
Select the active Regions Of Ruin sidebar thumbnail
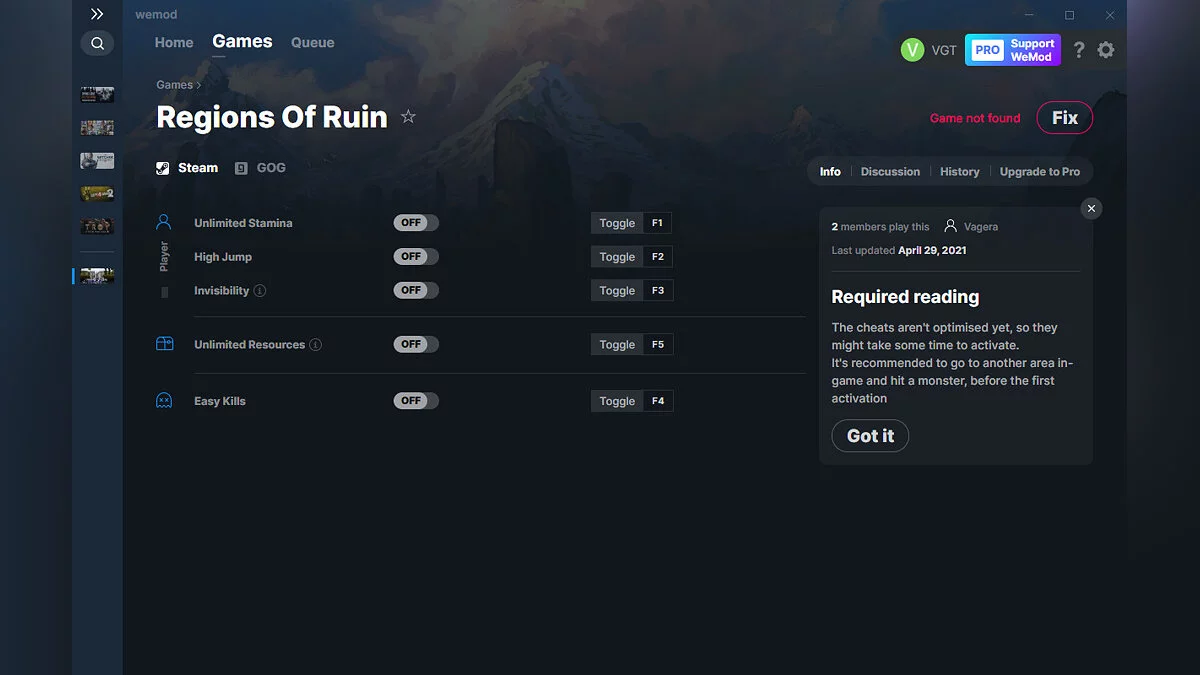pyautogui.click(x=97, y=276)
